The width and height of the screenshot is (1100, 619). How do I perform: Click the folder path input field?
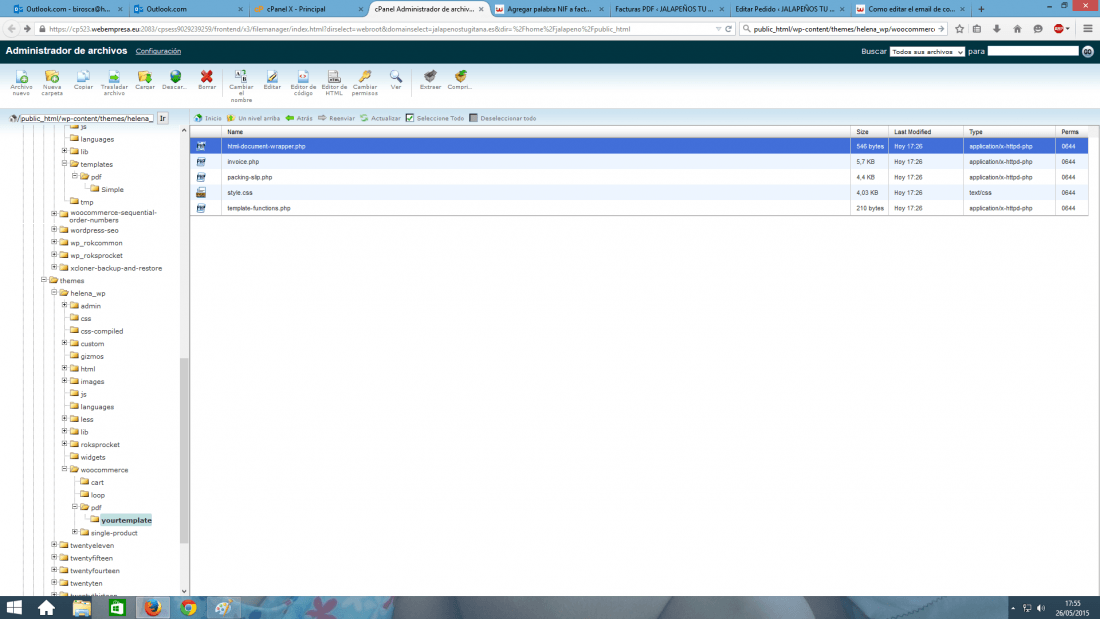pos(86,119)
